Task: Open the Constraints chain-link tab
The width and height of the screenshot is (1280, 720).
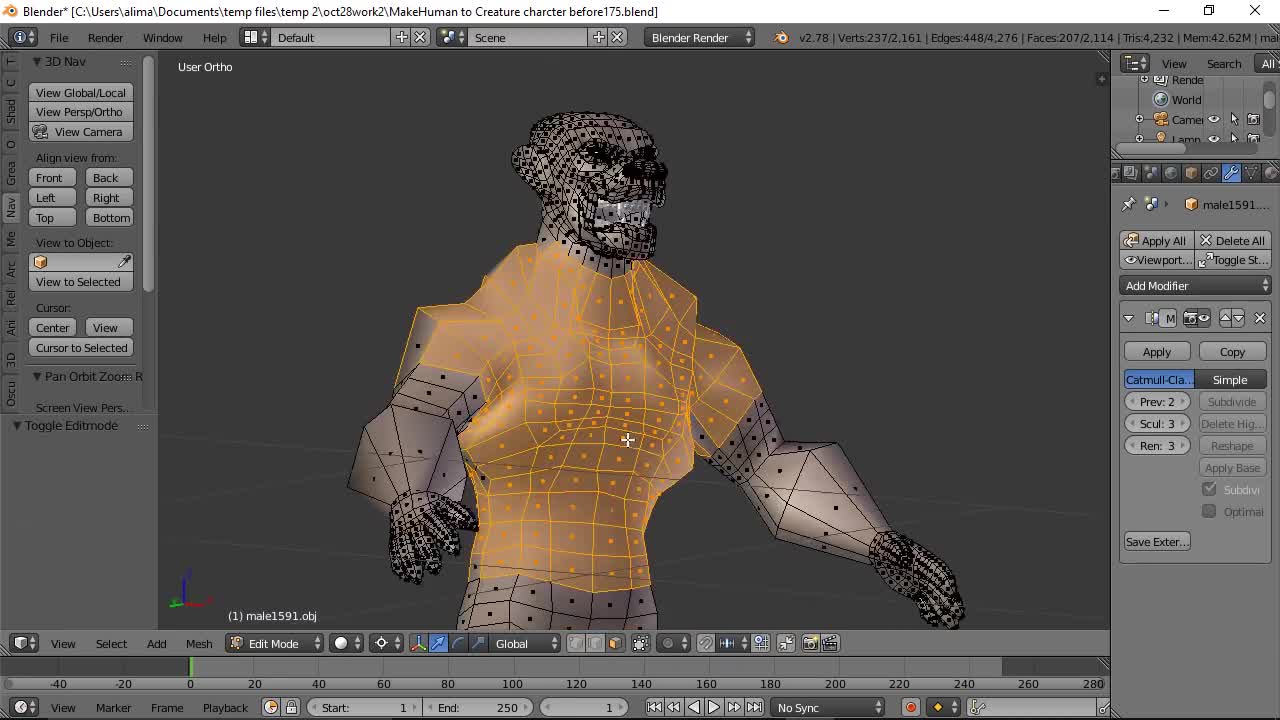Action: click(x=1211, y=173)
